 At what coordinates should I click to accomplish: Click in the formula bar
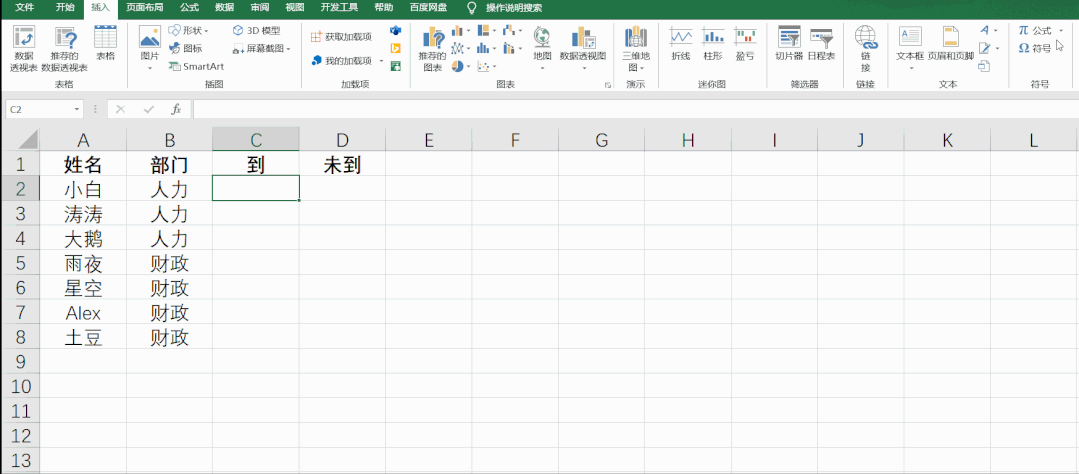(634, 109)
